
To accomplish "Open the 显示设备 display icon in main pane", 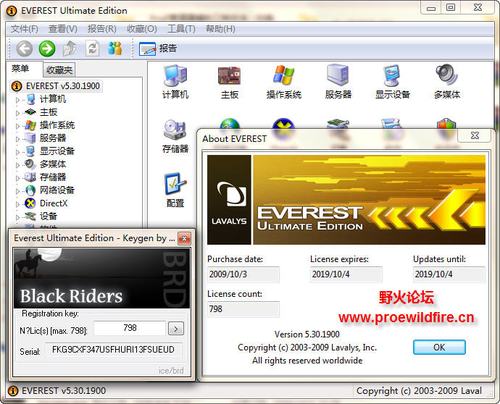I will point(392,82).
